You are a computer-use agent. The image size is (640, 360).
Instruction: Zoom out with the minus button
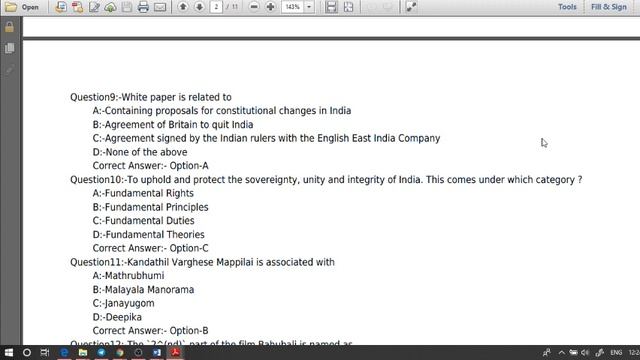[x=254, y=7]
